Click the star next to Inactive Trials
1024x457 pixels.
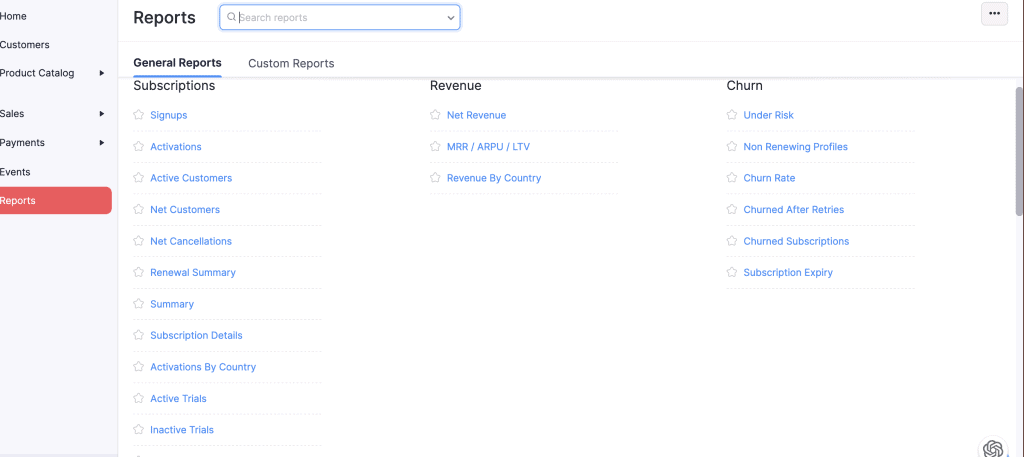(x=138, y=430)
